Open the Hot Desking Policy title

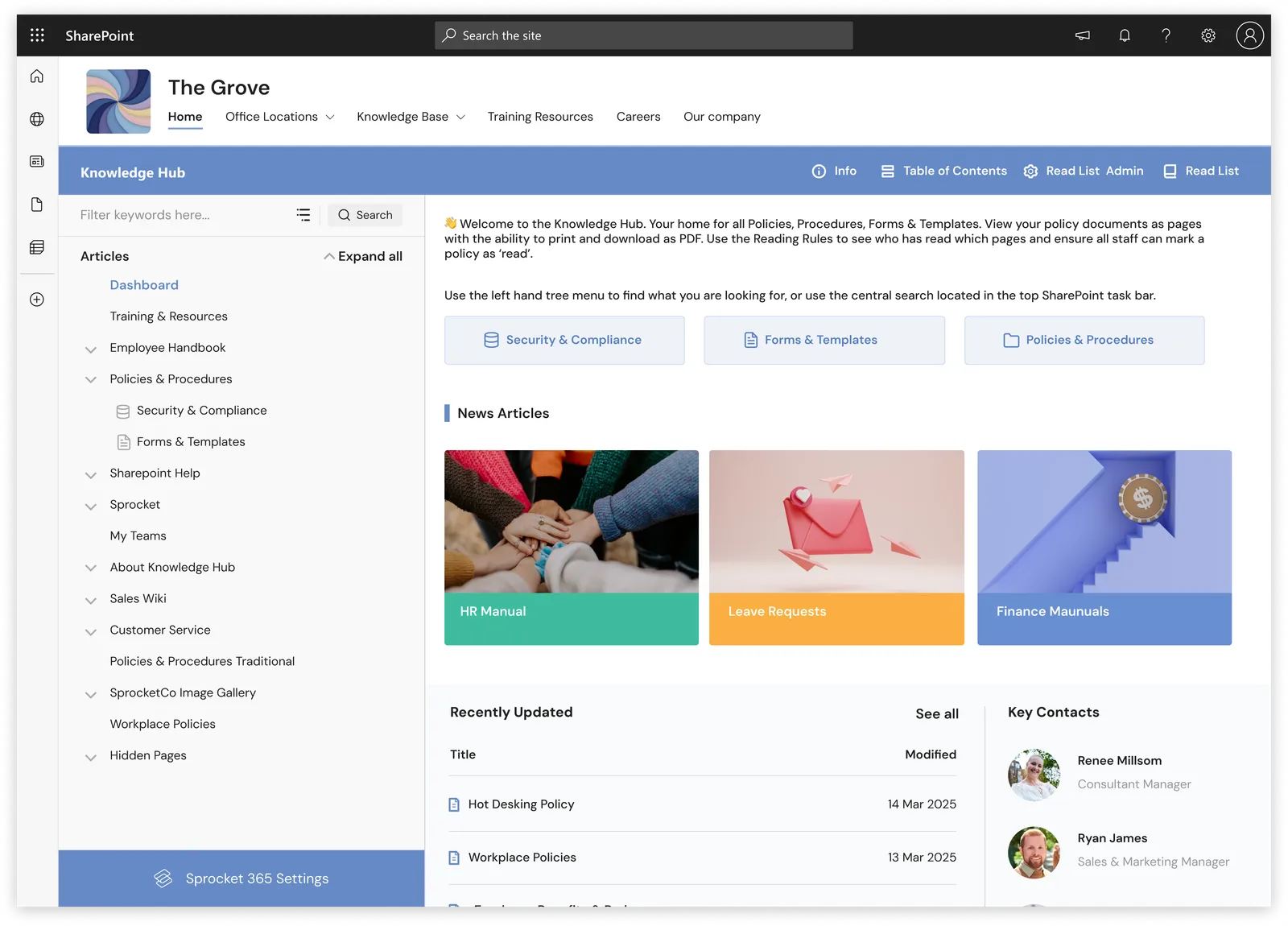tap(521, 804)
